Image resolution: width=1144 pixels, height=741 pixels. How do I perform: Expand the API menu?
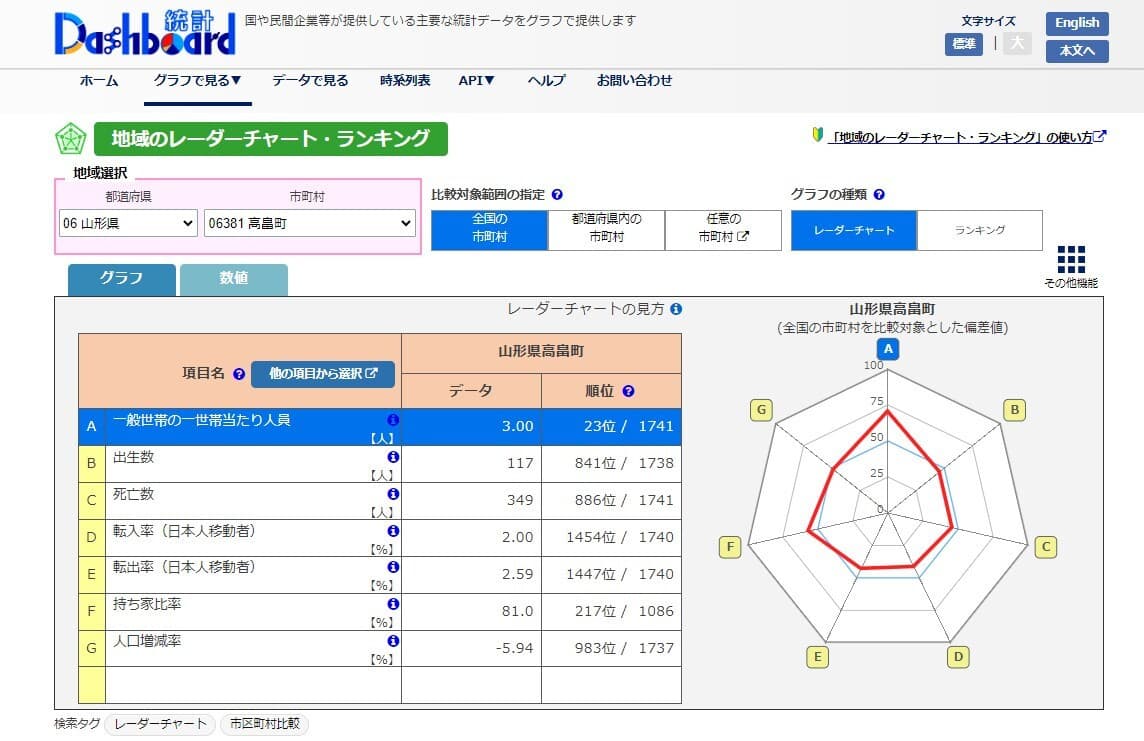coord(476,81)
